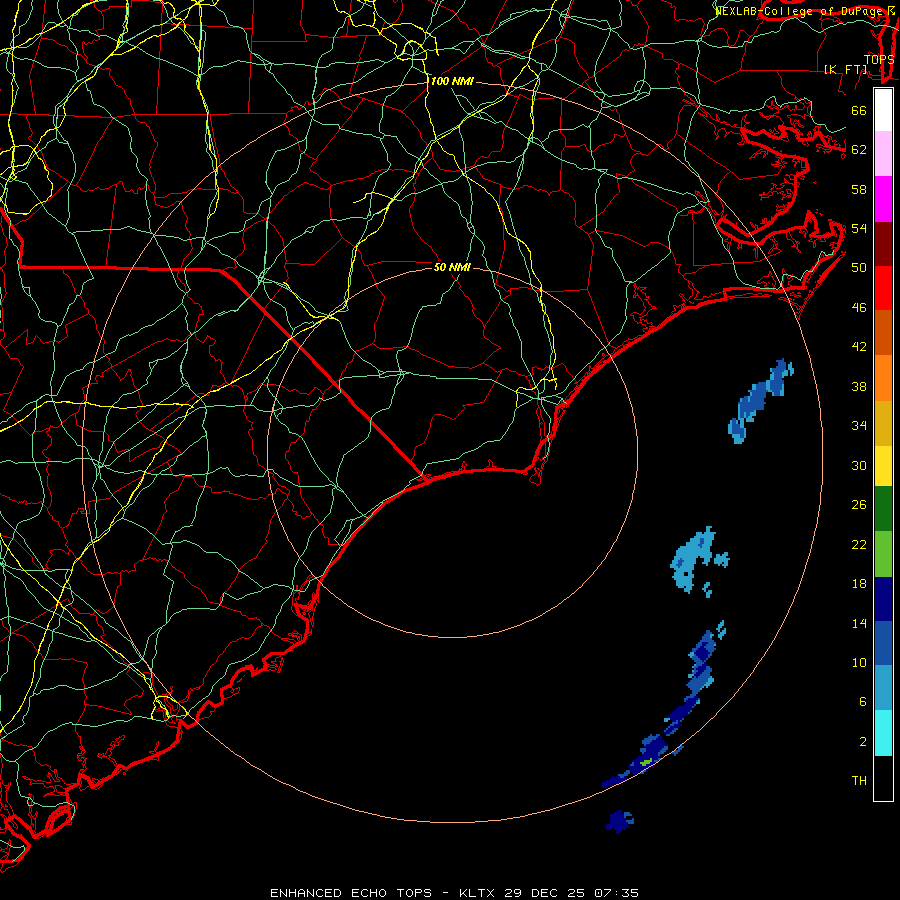Click the "66" legend value
The height and width of the screenshot is (900, 900).
pyautogui.click(x=859, y=110)
